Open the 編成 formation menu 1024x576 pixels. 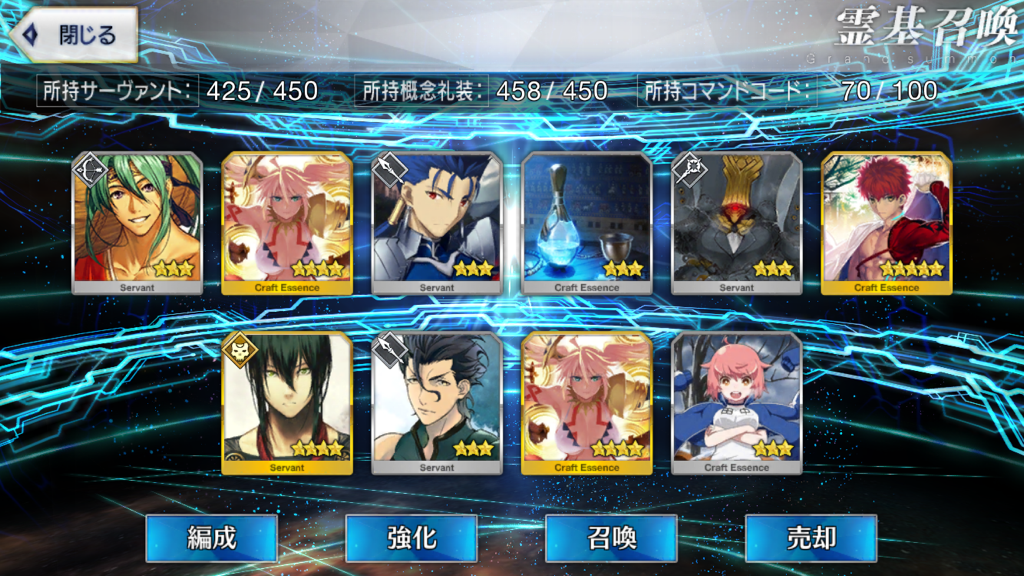tap(212, 539)
